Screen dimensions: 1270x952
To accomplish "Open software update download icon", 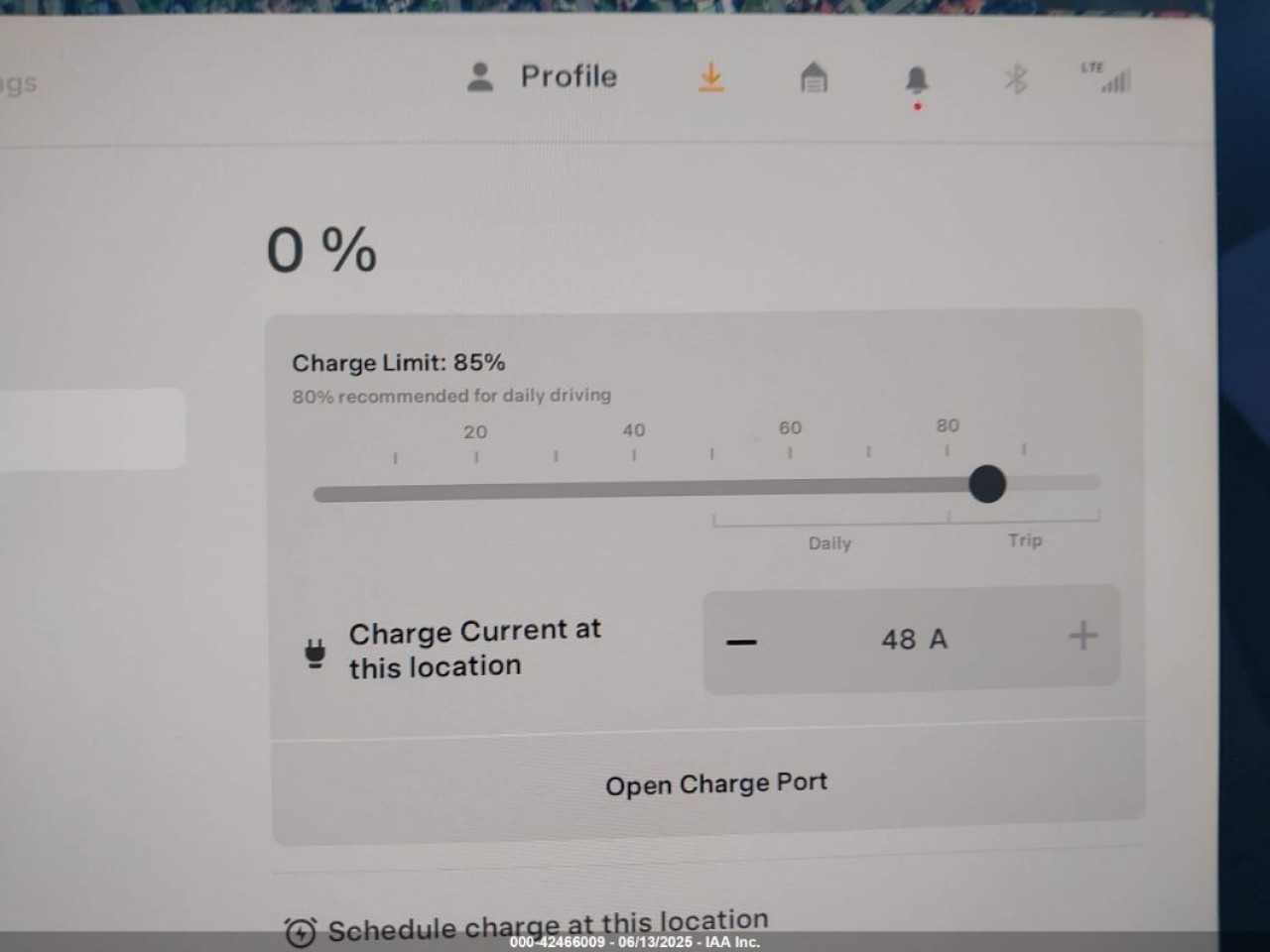I will point(710,77).
